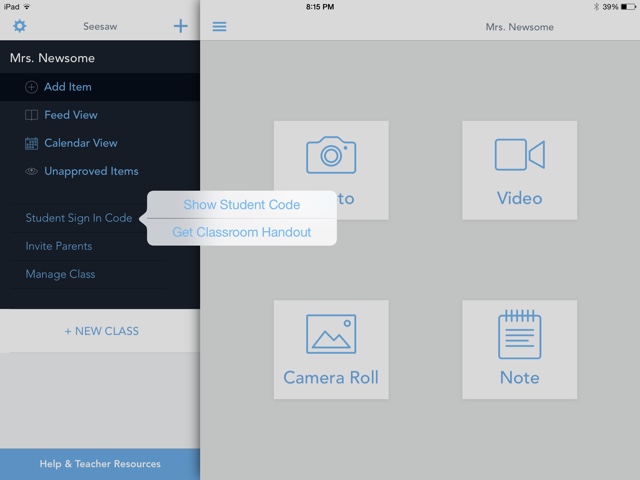
Task: Click the Unapproved Items eye icon
Action: coord(31,171)
